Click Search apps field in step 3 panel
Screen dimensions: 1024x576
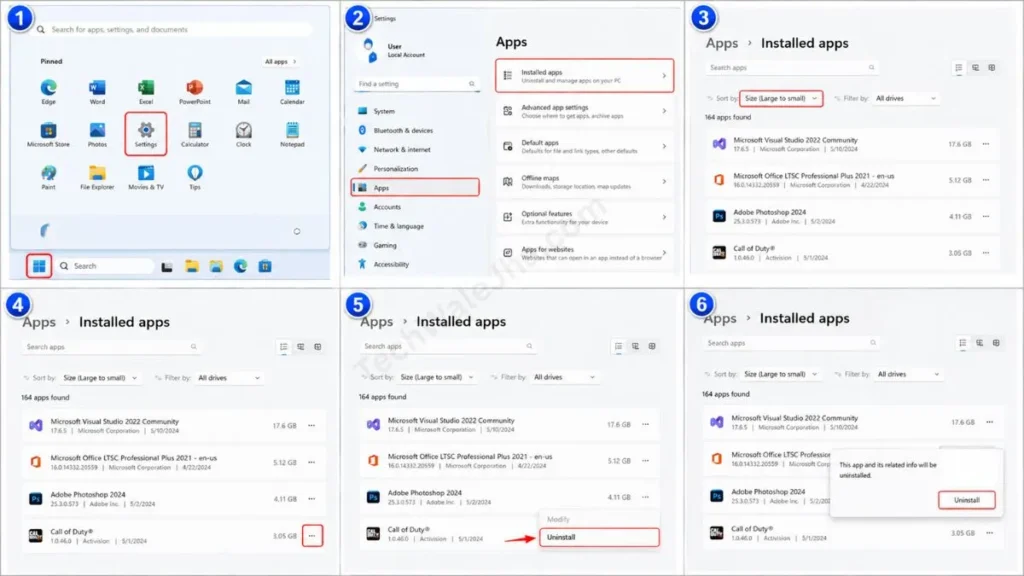tap(792, 67)
